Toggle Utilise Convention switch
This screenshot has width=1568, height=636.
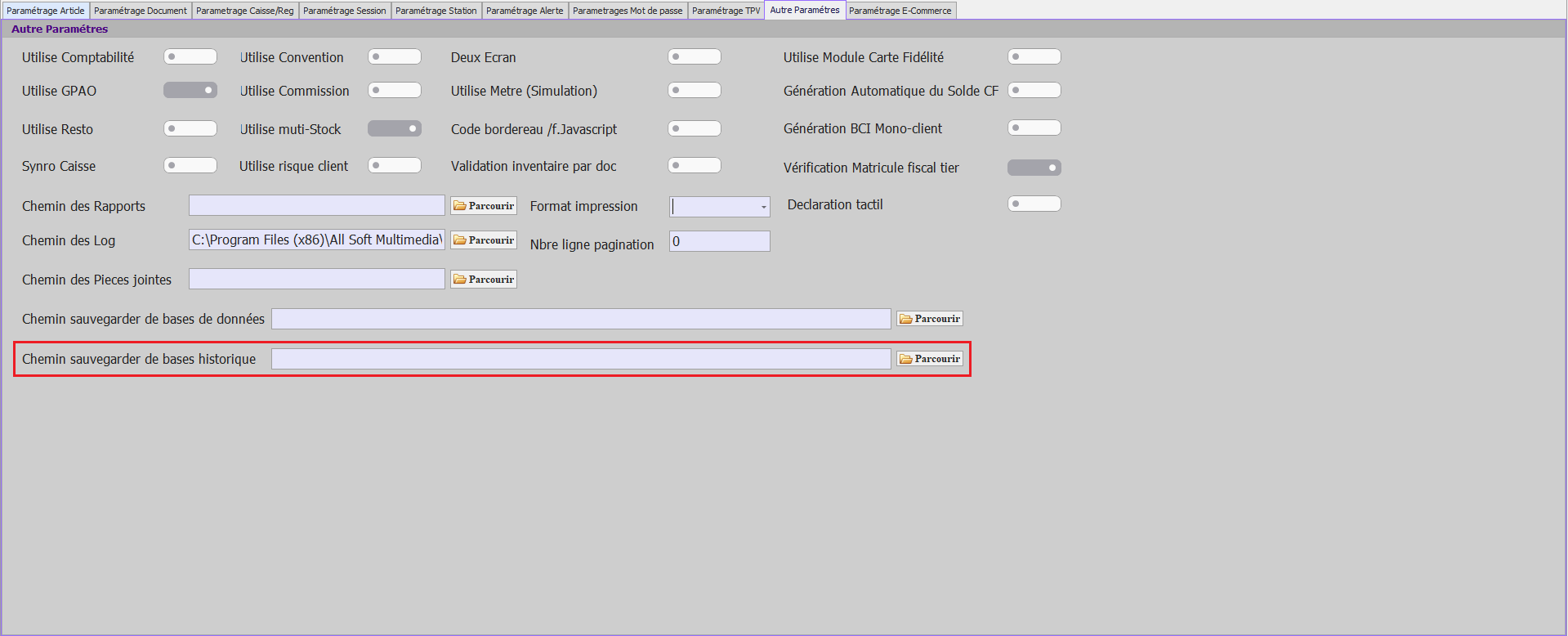pyautogui.click(x=395, y=56)
